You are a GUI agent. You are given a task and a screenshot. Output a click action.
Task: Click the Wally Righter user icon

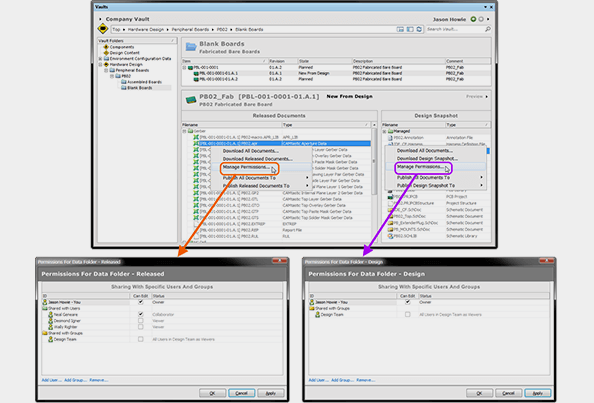50,326
